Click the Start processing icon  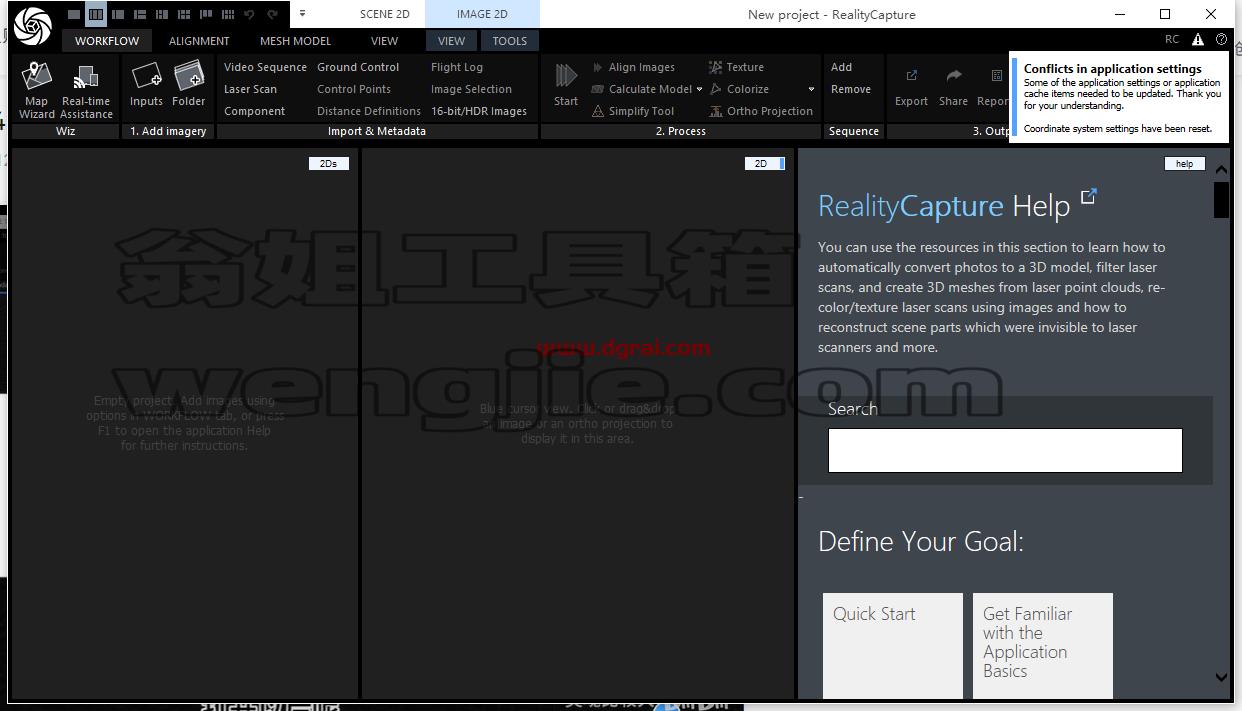[566, 84]
